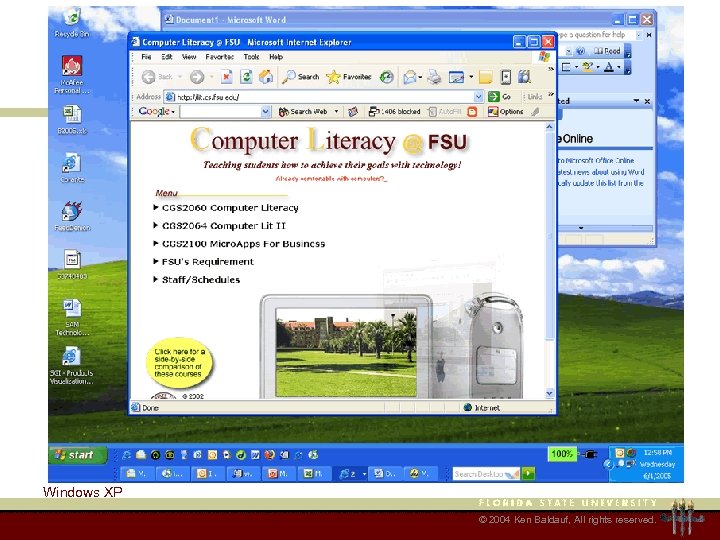Open the SAN Technolo... Word document icon
The width and height of the screenshot is (720, 540).
[72, 317]
